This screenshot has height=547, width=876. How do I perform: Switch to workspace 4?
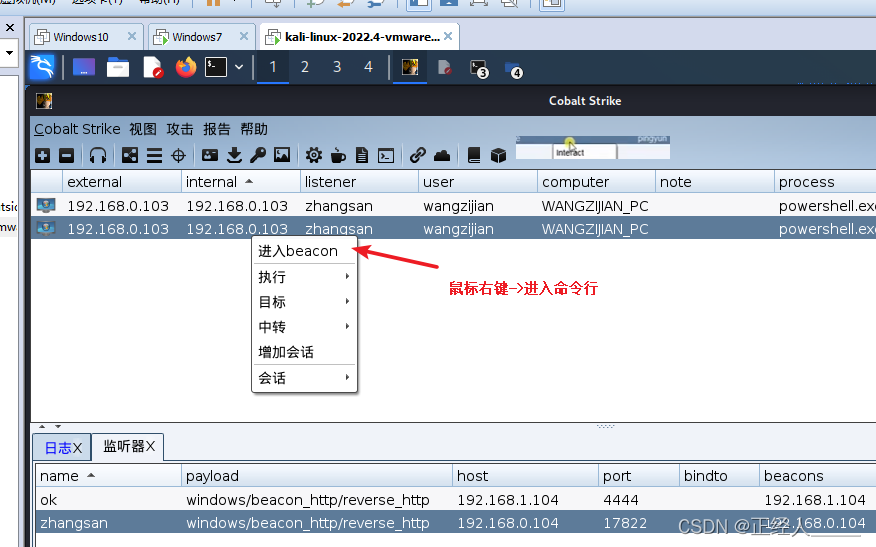point(368,67)
